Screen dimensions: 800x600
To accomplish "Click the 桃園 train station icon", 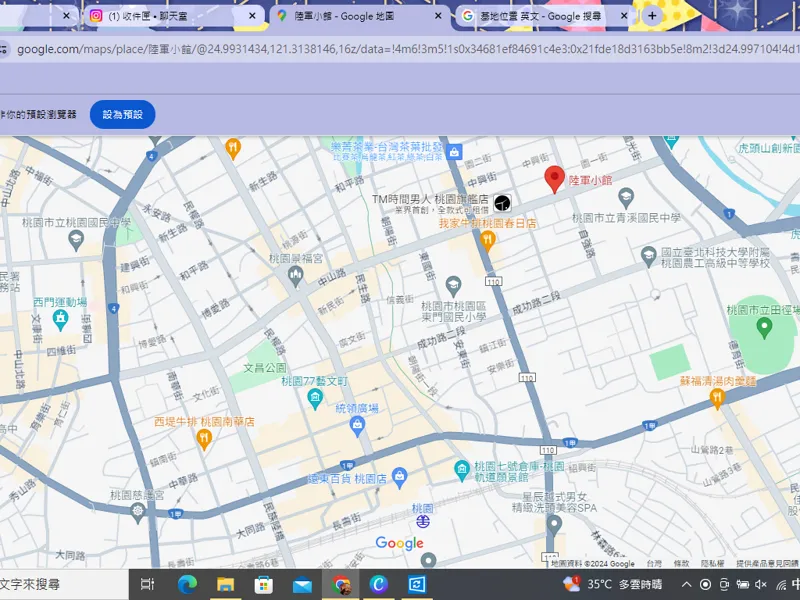I will 423,521.
